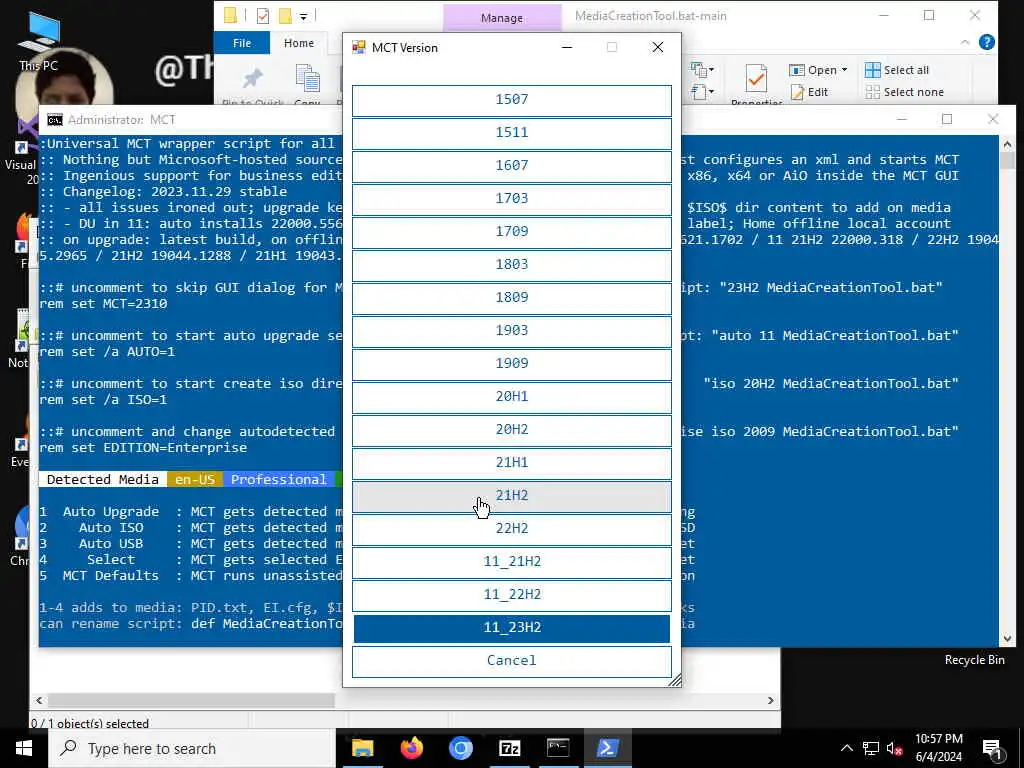
Task: Click the Copy icon in ribbon
Action: pos(308,78)
